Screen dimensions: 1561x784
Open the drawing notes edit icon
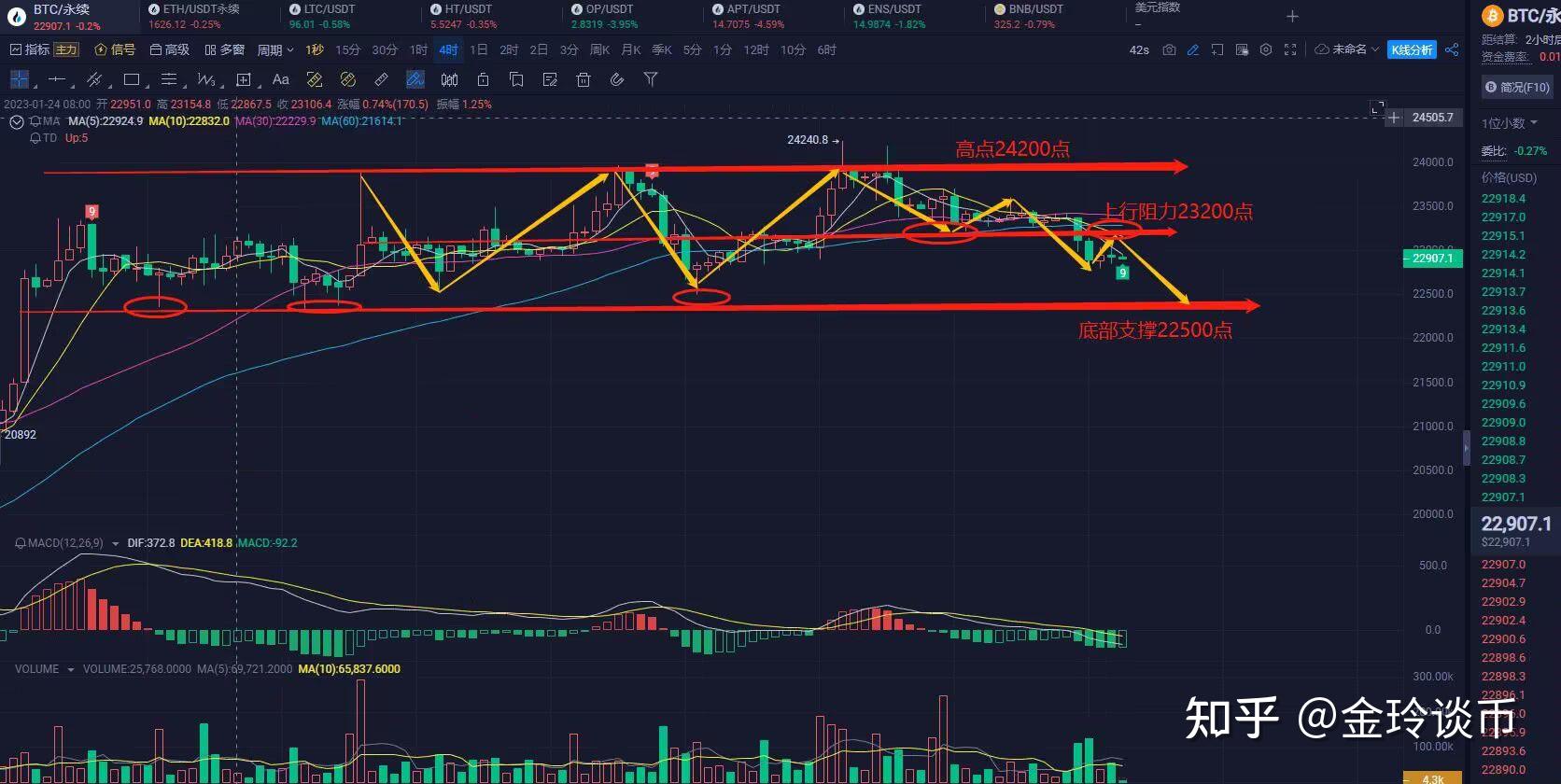[550, 79]
